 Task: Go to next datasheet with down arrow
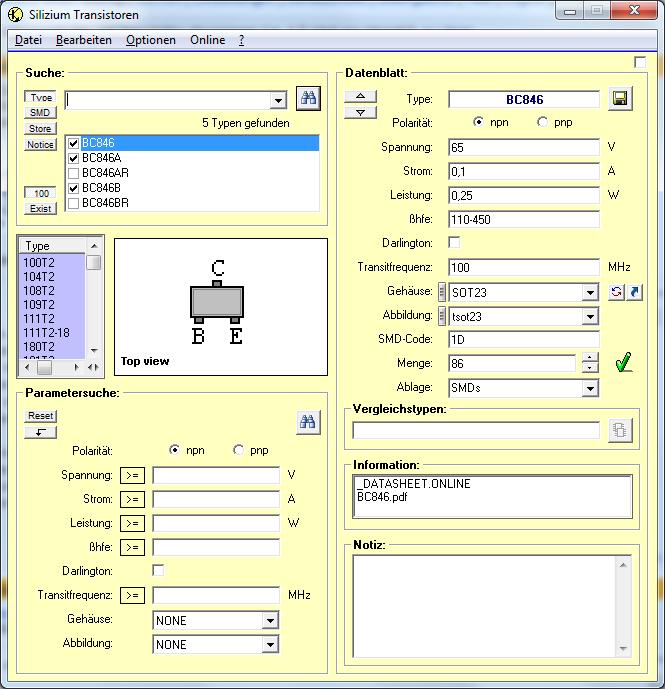(360, 112)
